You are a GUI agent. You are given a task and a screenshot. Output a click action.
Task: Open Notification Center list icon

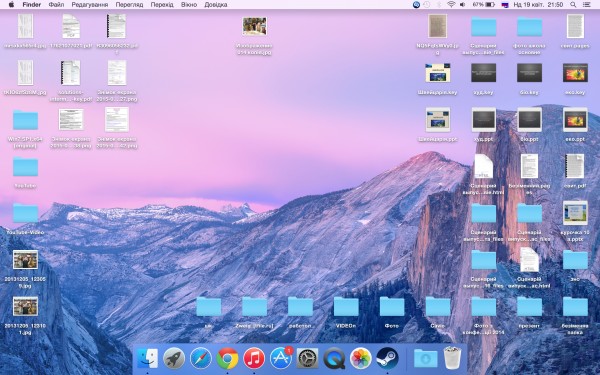587,5
